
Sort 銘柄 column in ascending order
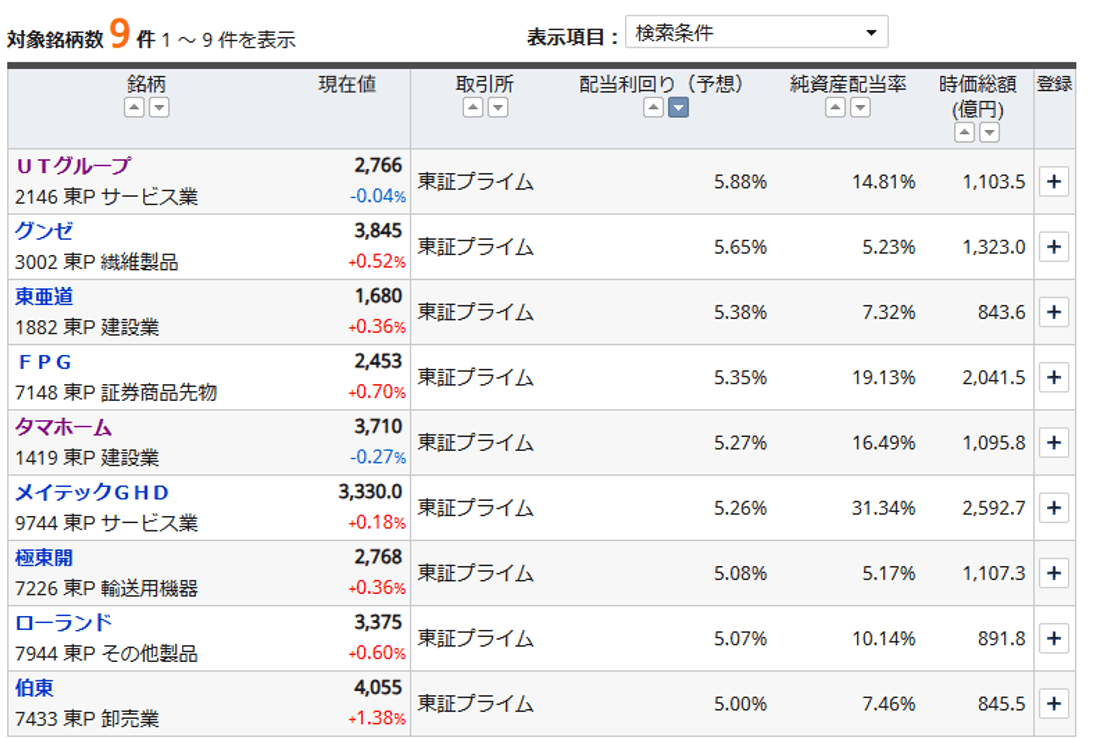(x=134, y=108)
